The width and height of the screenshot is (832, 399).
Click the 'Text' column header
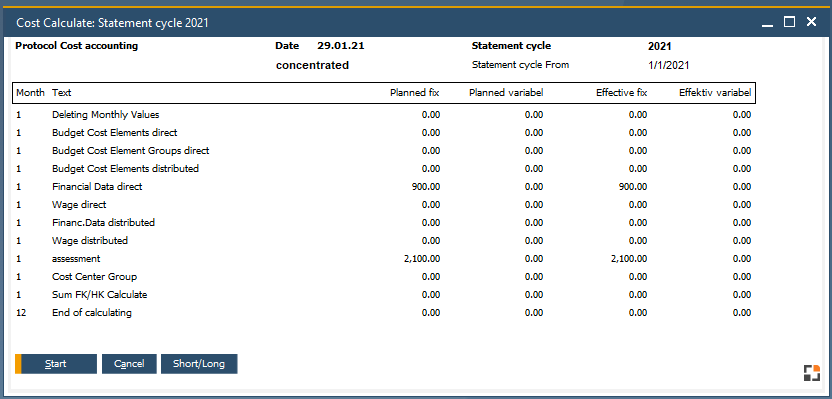[x=62, y=93]
